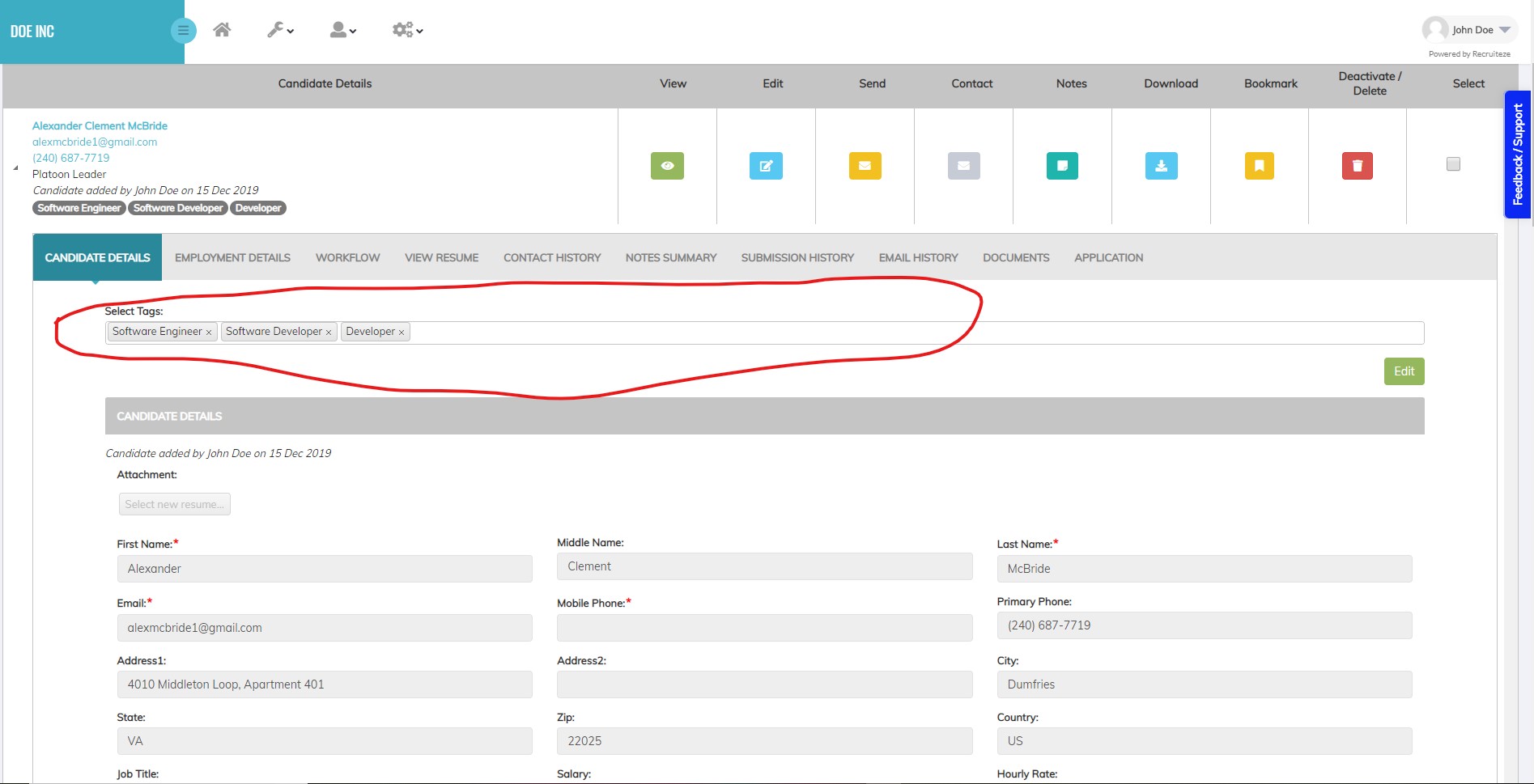Expand the gears settings dropdown in the toolbar
This screenshot has width=1534, height=784.
click(x=406, y=29)
